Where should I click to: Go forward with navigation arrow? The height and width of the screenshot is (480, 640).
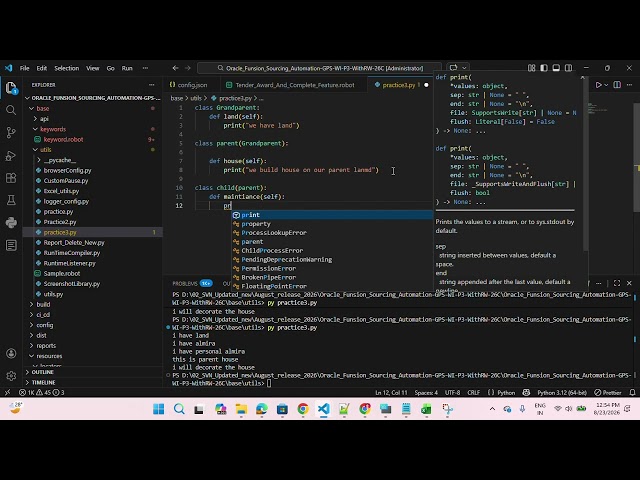pyautogui.click(x=188, y=68)
